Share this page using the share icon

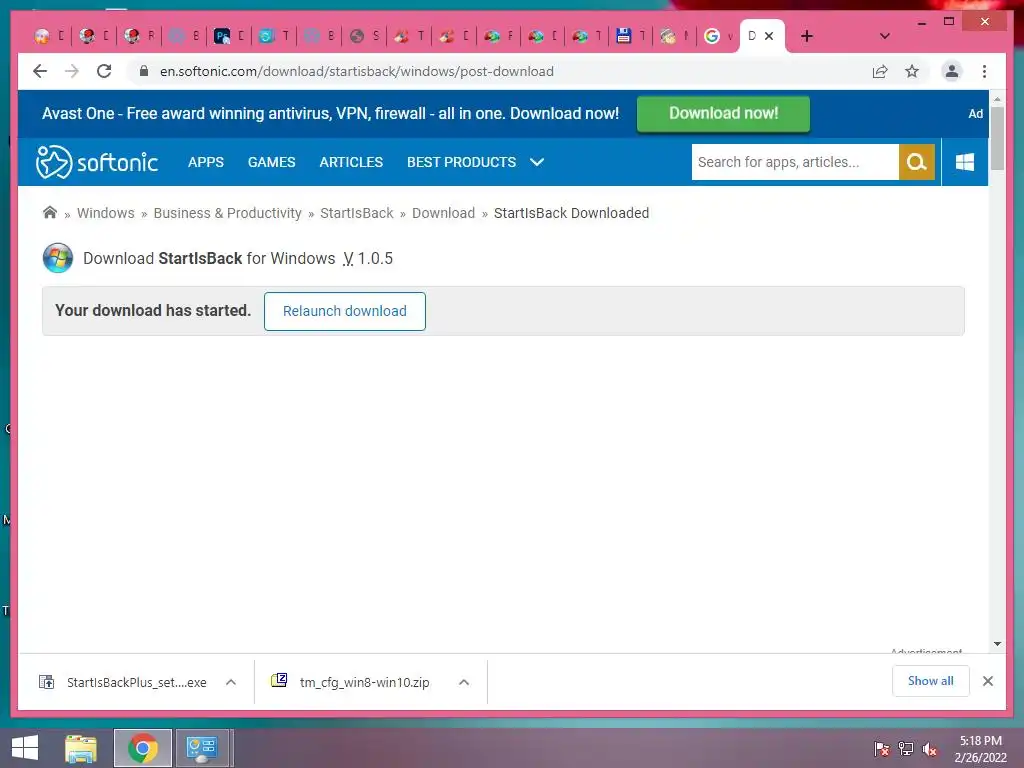tap(880, 72)
